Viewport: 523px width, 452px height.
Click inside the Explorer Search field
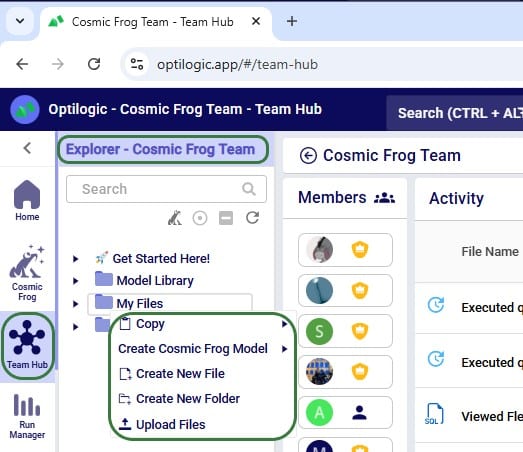(x=166, y=189)
